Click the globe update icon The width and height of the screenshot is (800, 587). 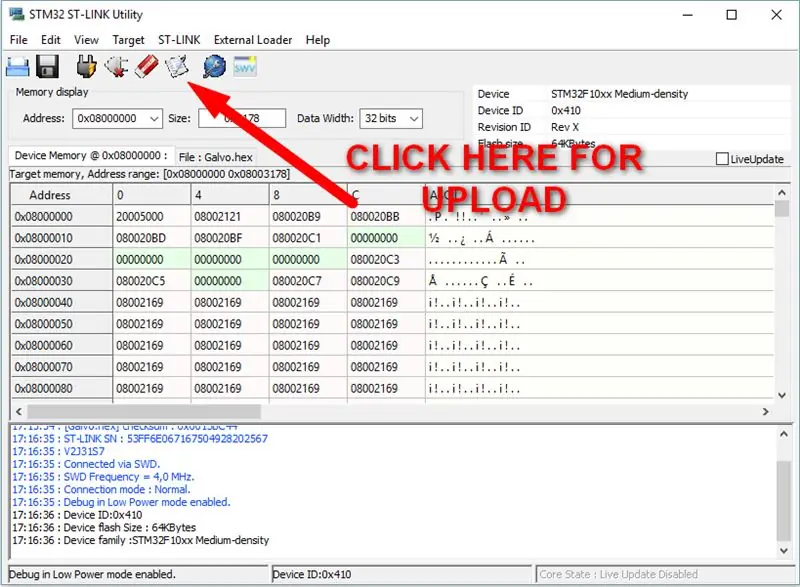(x=214, y=67)
